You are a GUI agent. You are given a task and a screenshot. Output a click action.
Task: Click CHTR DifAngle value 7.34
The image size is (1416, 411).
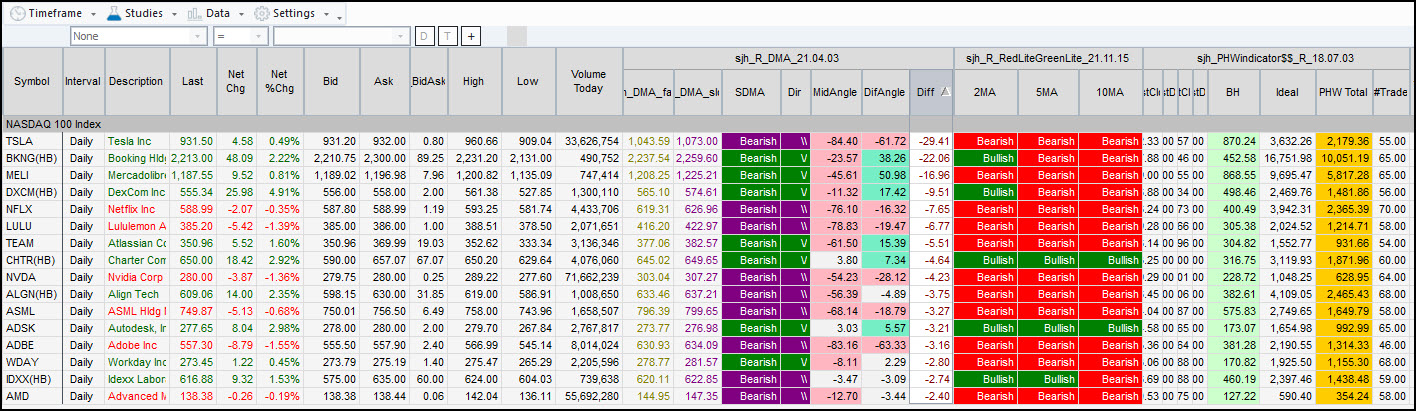coord(885,259)
